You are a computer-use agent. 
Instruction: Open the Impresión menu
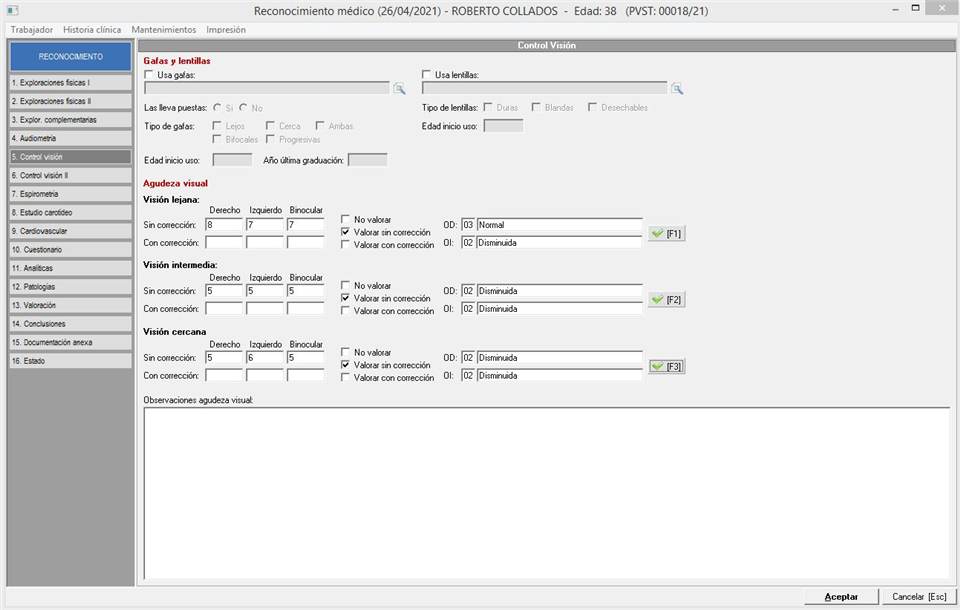[226, 30]
